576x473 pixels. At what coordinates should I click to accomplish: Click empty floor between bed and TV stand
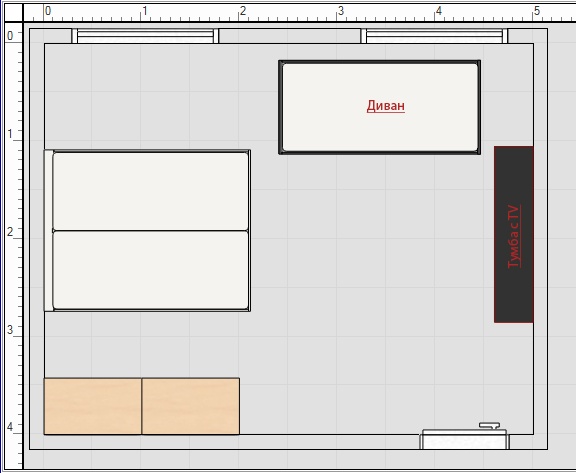coord(371,239)
